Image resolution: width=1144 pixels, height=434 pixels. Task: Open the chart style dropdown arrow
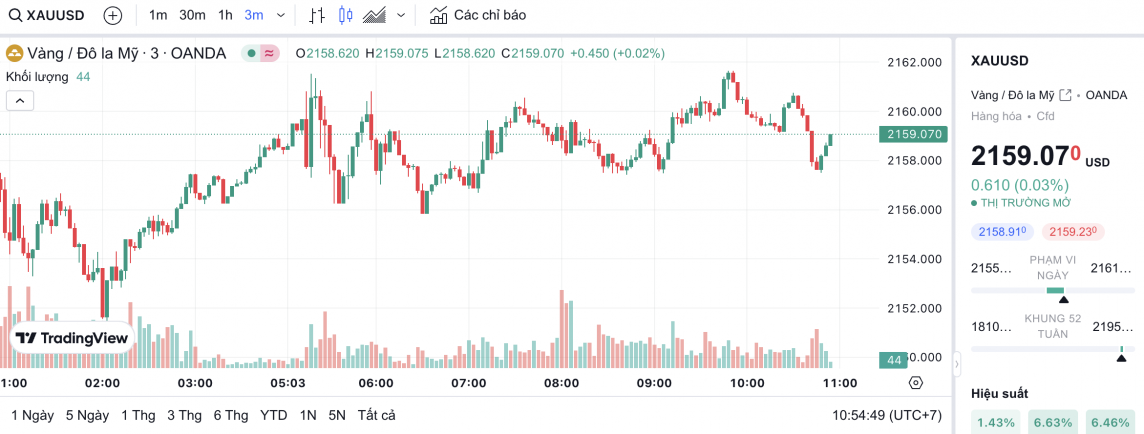point(401,16)
